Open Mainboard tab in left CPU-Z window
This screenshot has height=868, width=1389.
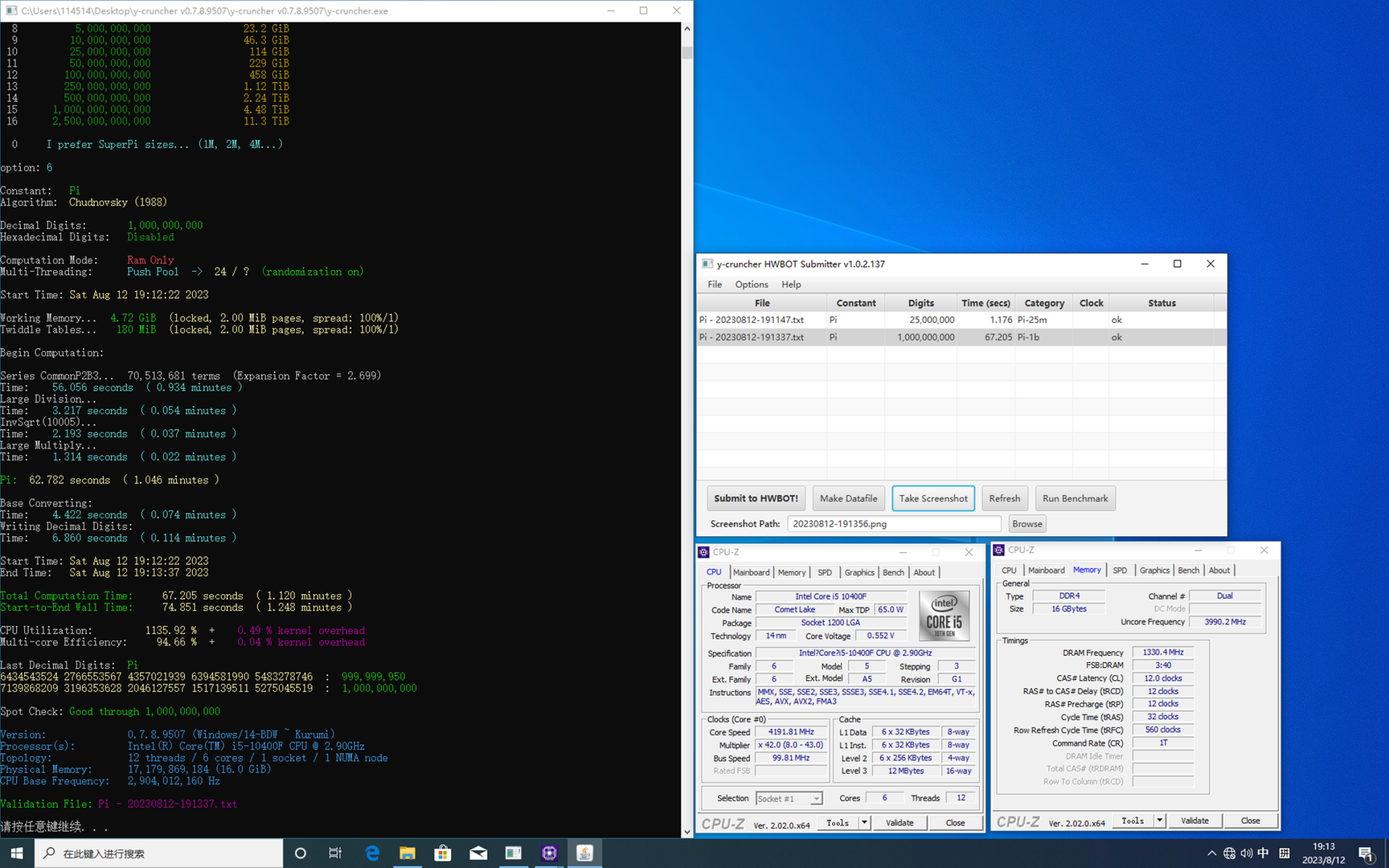coord(751,572)
